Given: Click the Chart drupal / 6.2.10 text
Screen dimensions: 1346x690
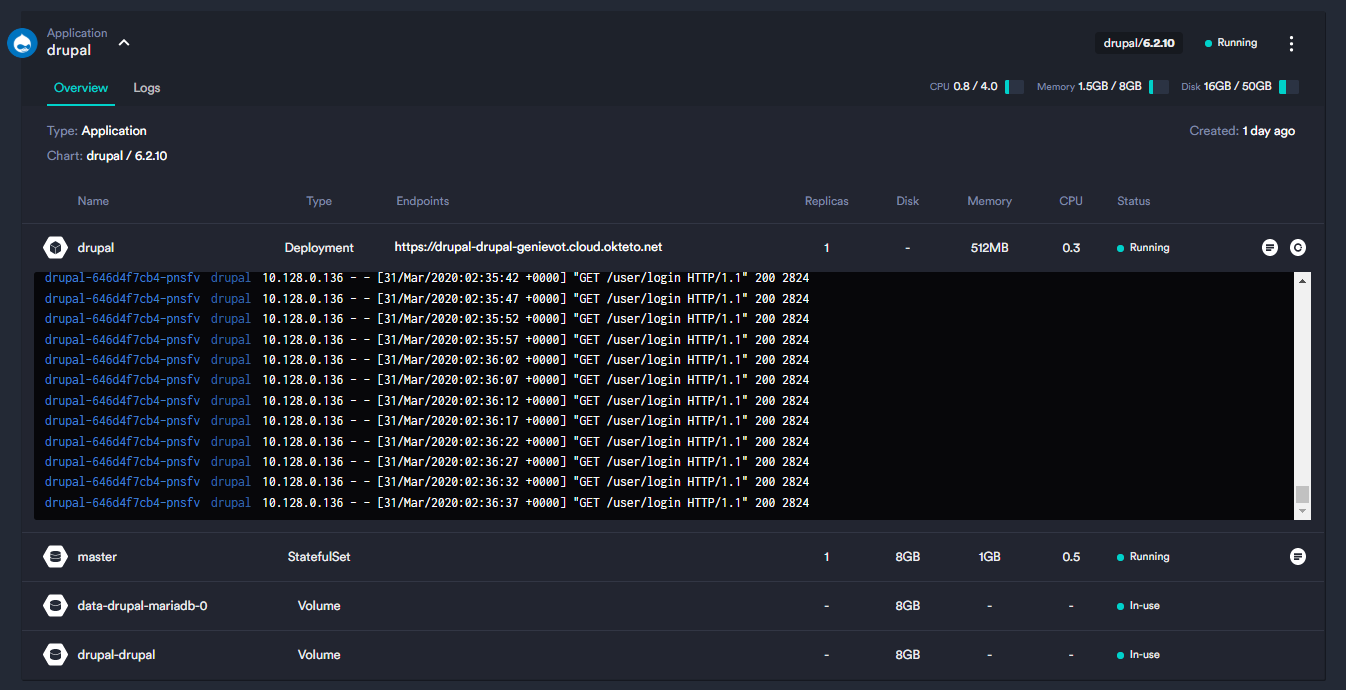Looking at the screenshot, I should pyautogui.click(x=107, y=156).
